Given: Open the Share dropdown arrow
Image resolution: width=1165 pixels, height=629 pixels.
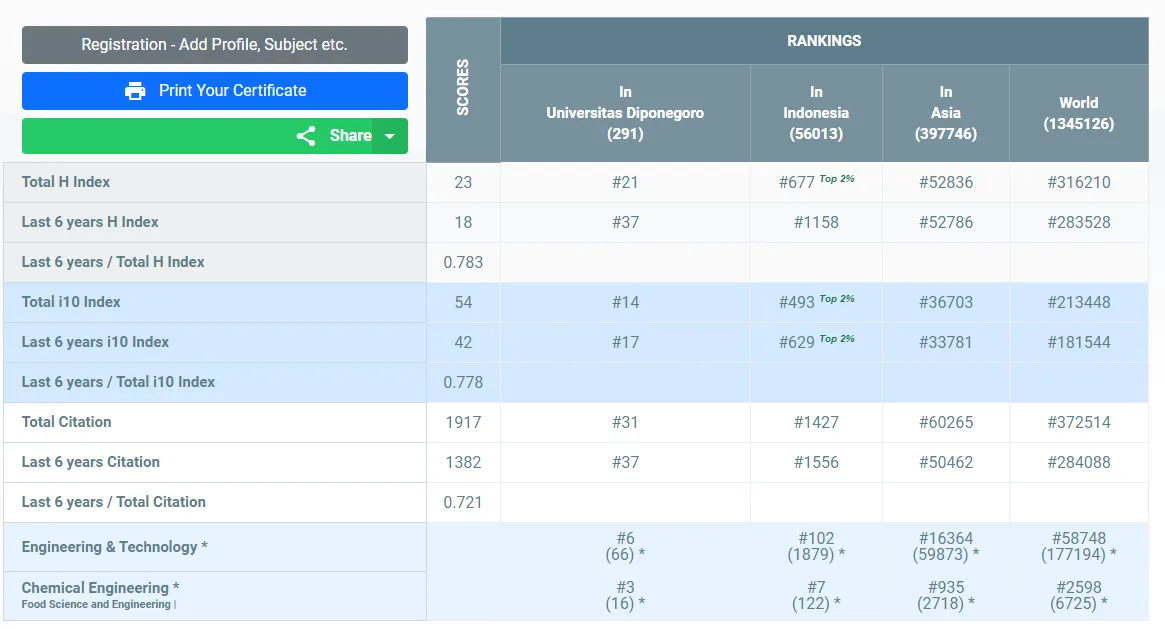Looking at the screenshot, I should pos(390,136).
